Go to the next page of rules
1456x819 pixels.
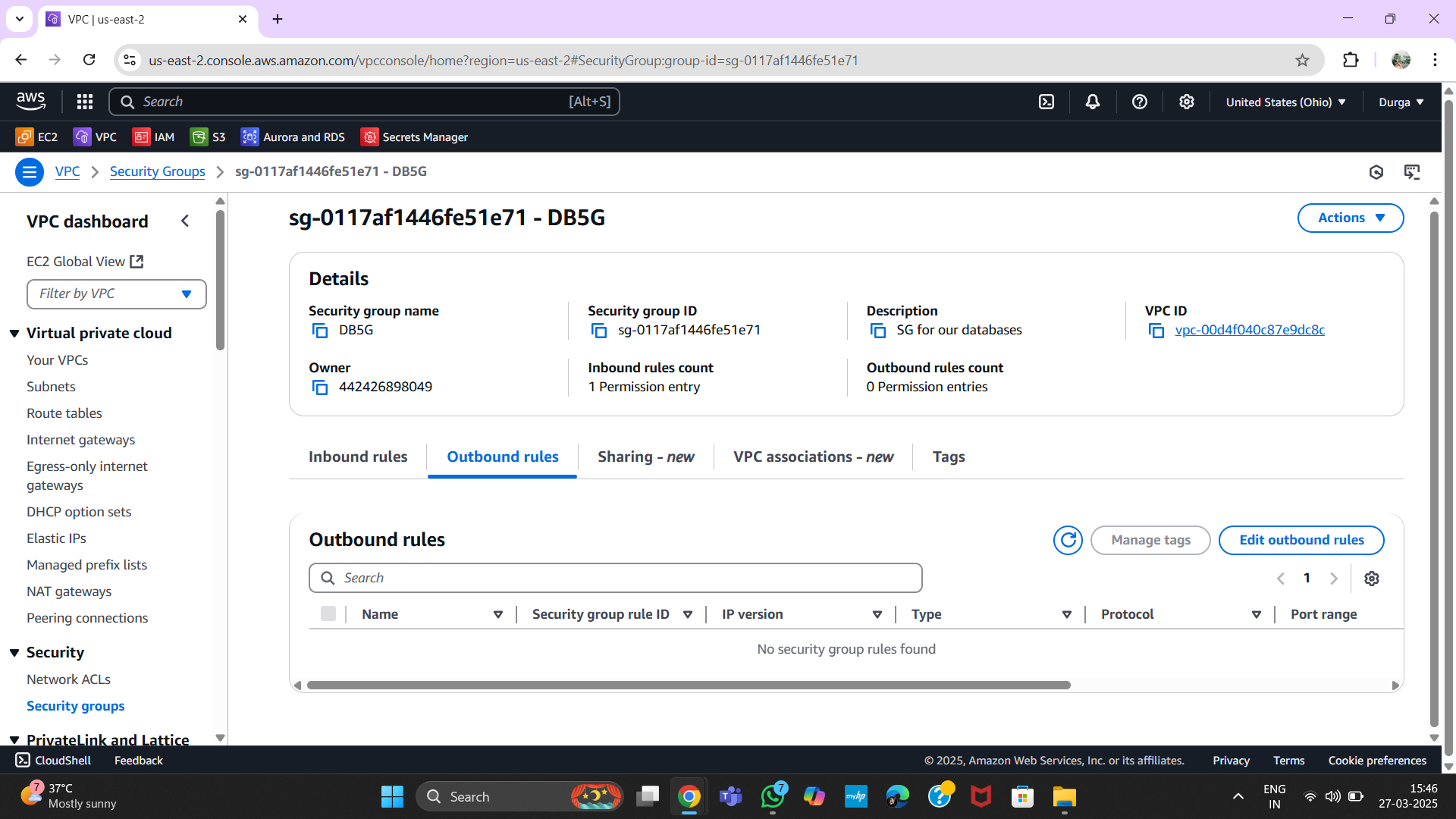click(x=1334, y=579)
